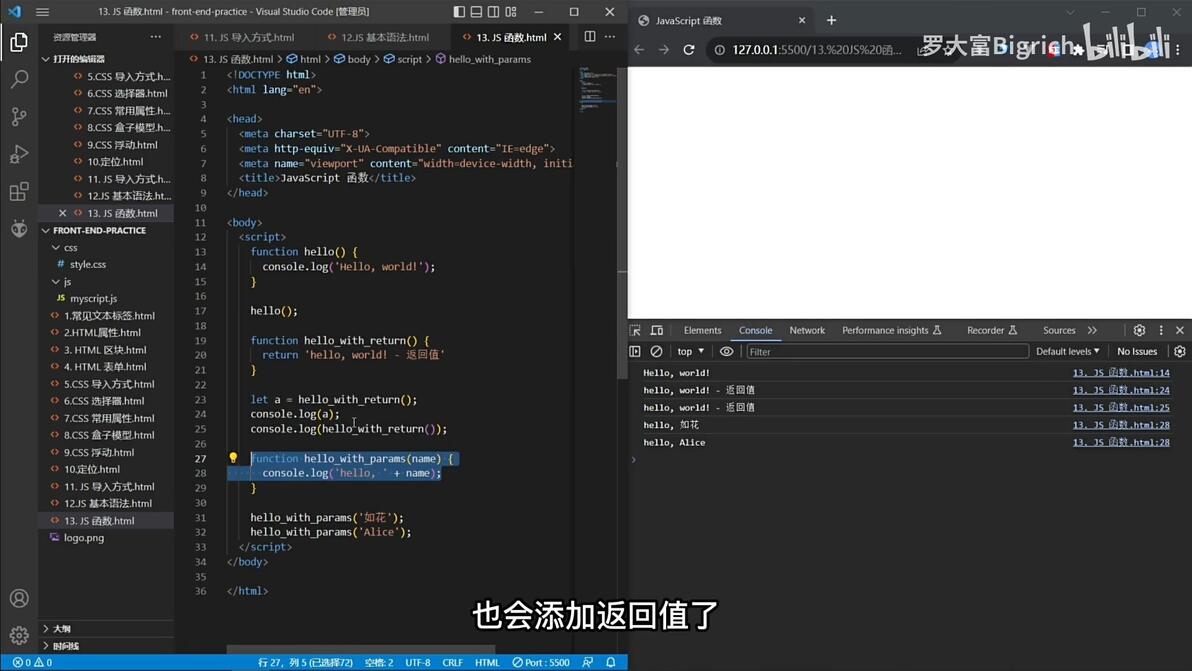Image resolution: width=1192 pixels, height=671 pixels.
Task: Open Run and Debug view
Action: (19, 154)
